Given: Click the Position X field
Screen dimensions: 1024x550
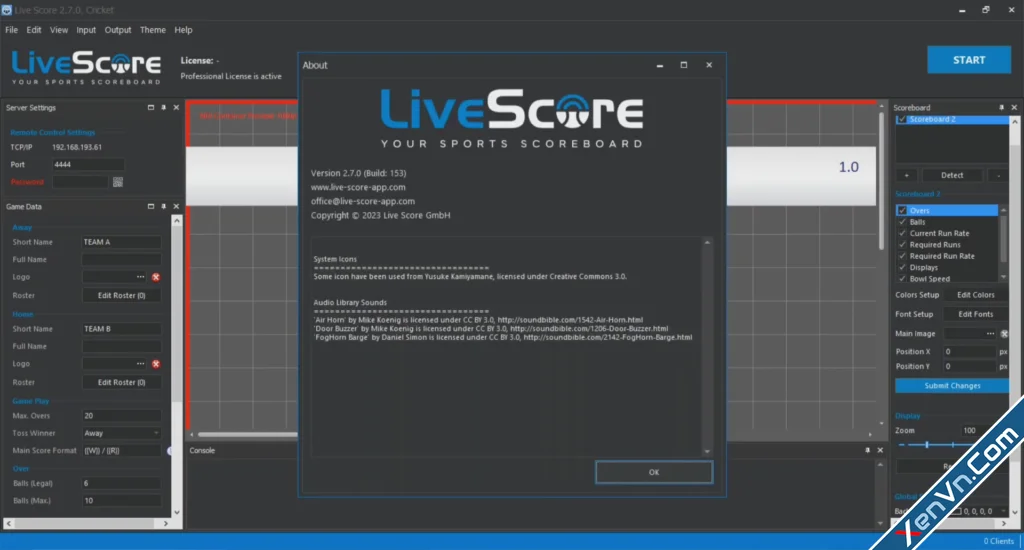Looking at the screenshot, I should 970,351.
